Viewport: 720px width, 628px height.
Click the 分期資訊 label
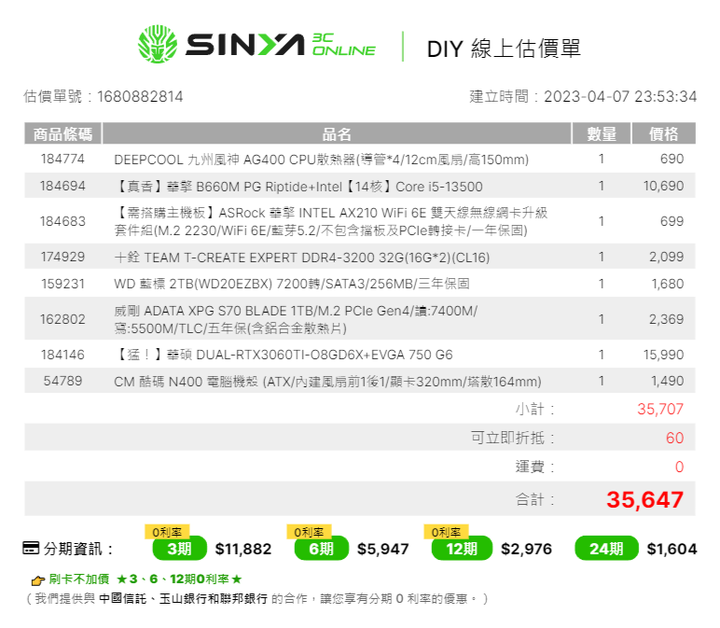click(78, 548)
